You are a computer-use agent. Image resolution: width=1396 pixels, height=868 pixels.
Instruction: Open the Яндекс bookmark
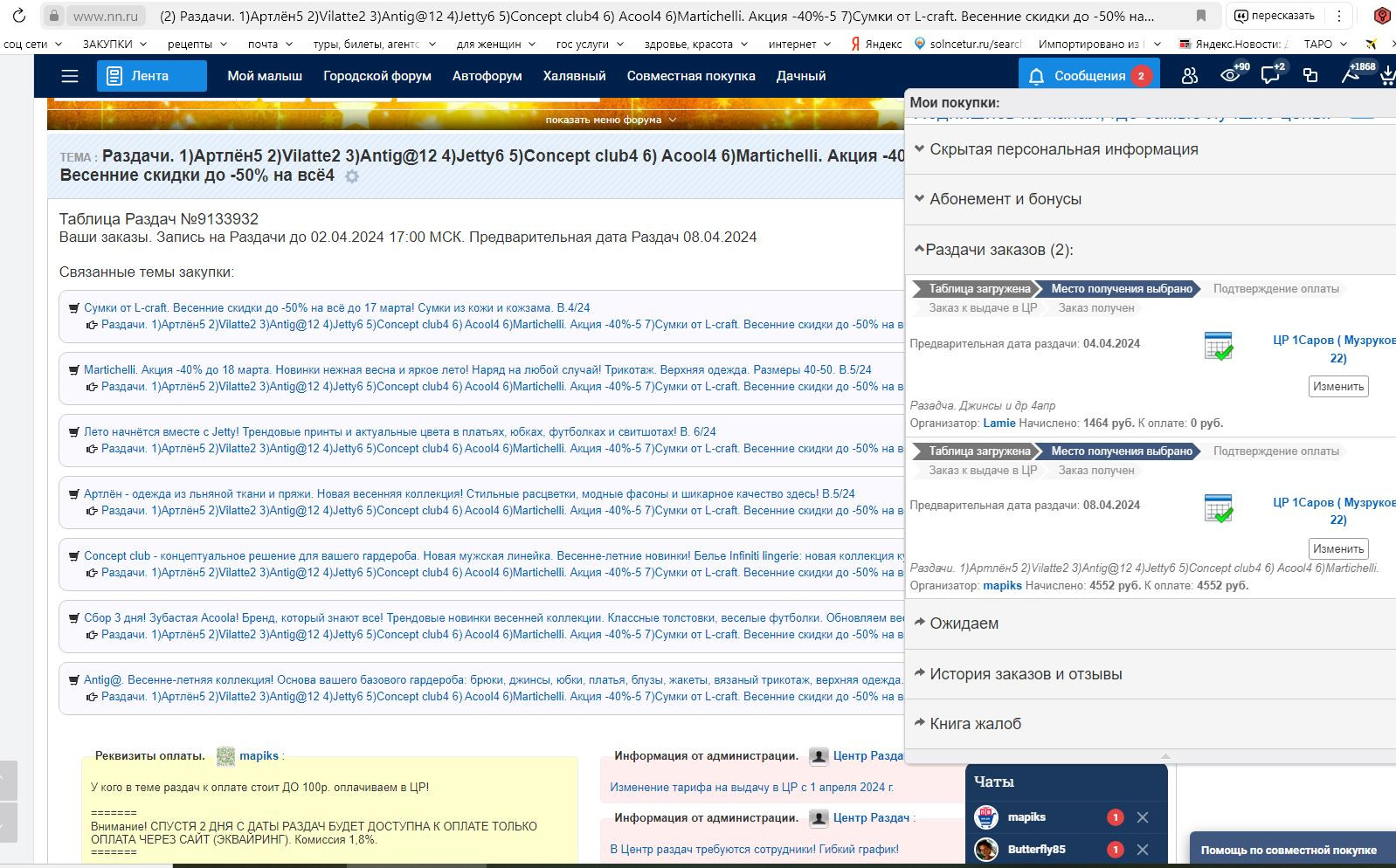[876, 44]
